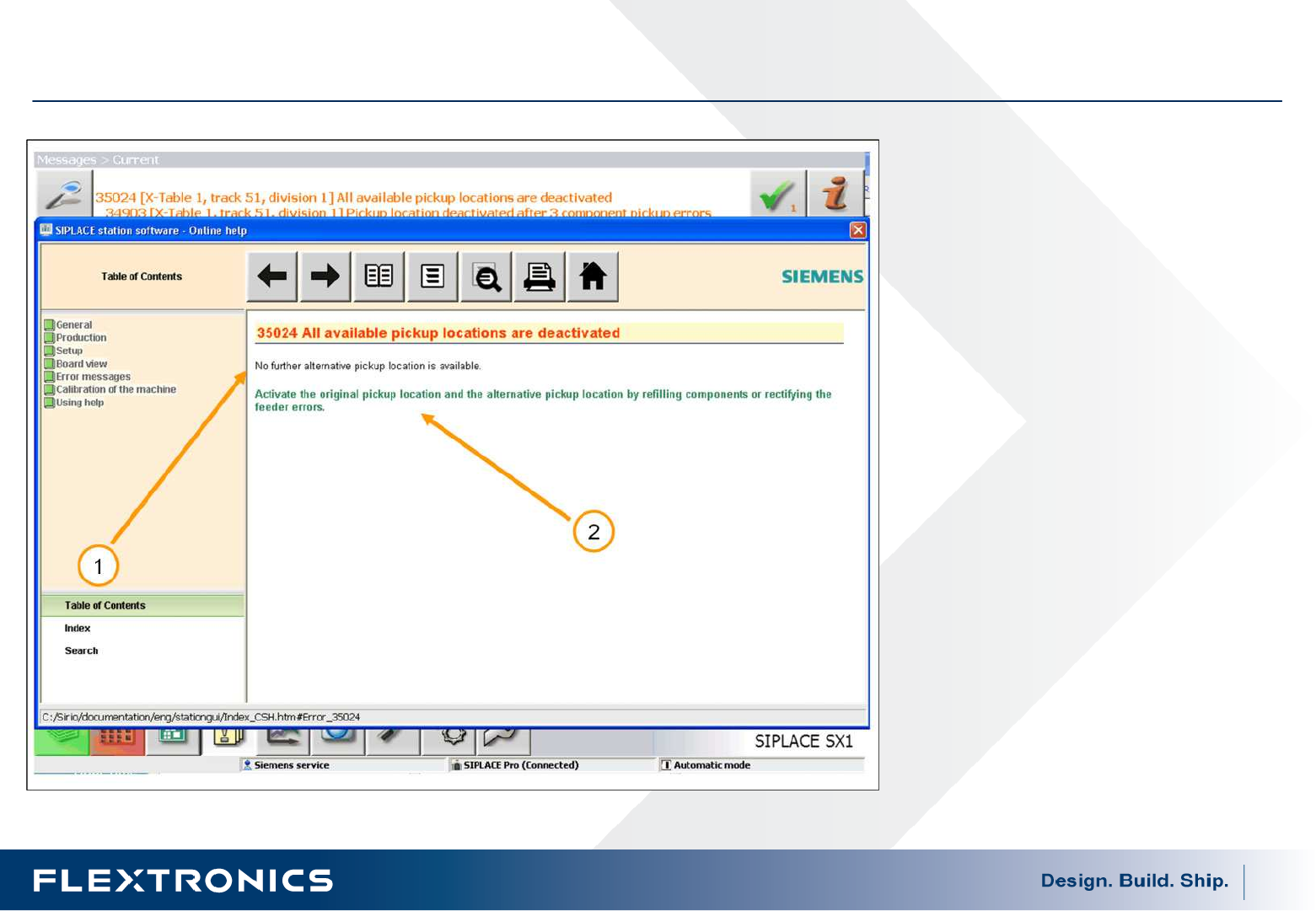
Task: Click the Siemens service status entry
Action: pyautogui.click(x=286, y=765)
